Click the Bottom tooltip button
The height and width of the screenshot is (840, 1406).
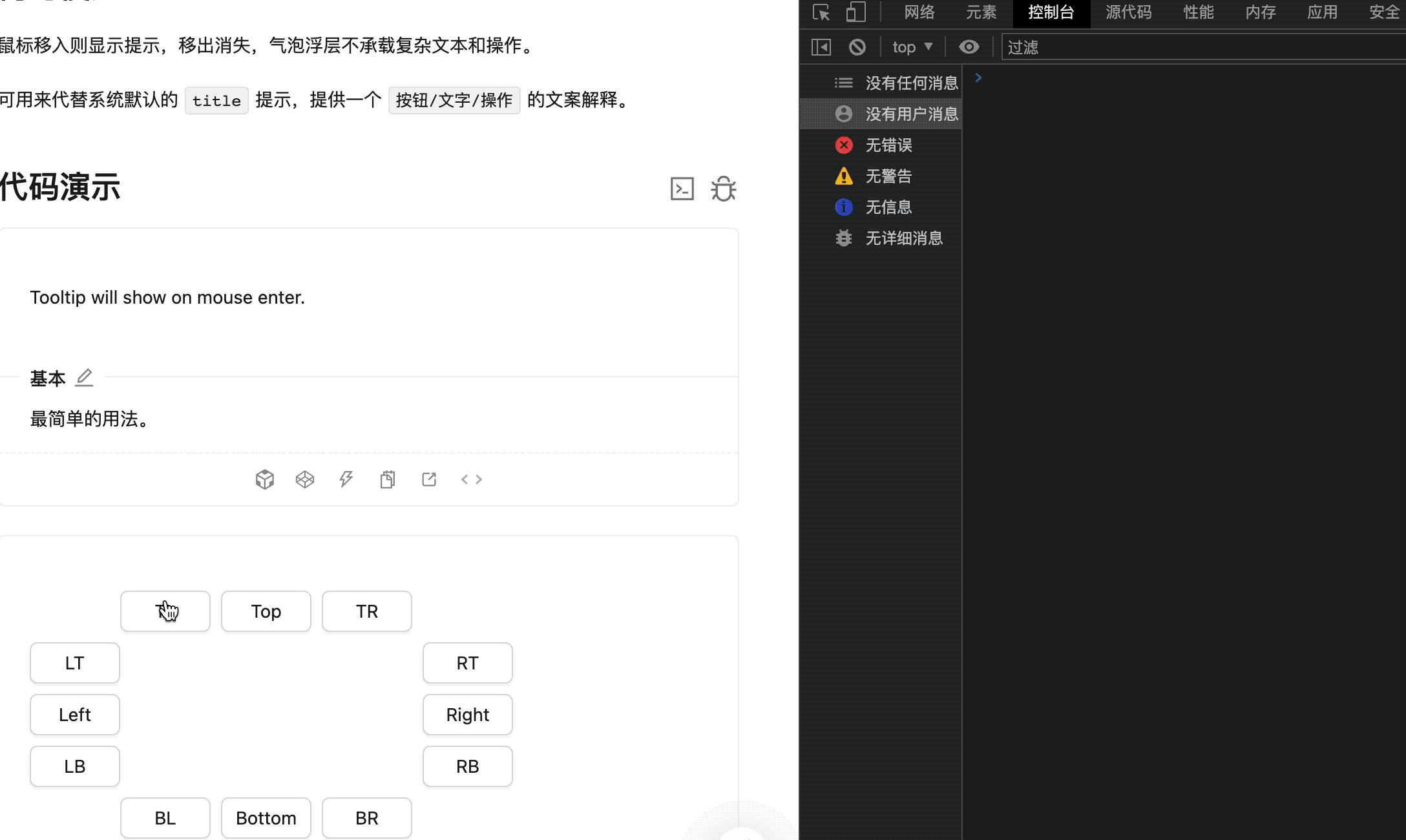pyautogui.click(x=266, y=818)
